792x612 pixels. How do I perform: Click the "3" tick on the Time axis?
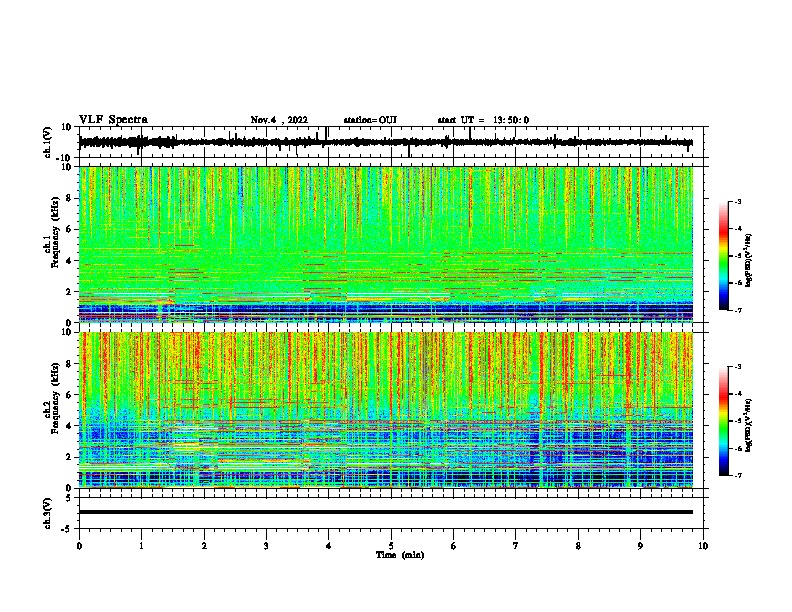[266, 546]
